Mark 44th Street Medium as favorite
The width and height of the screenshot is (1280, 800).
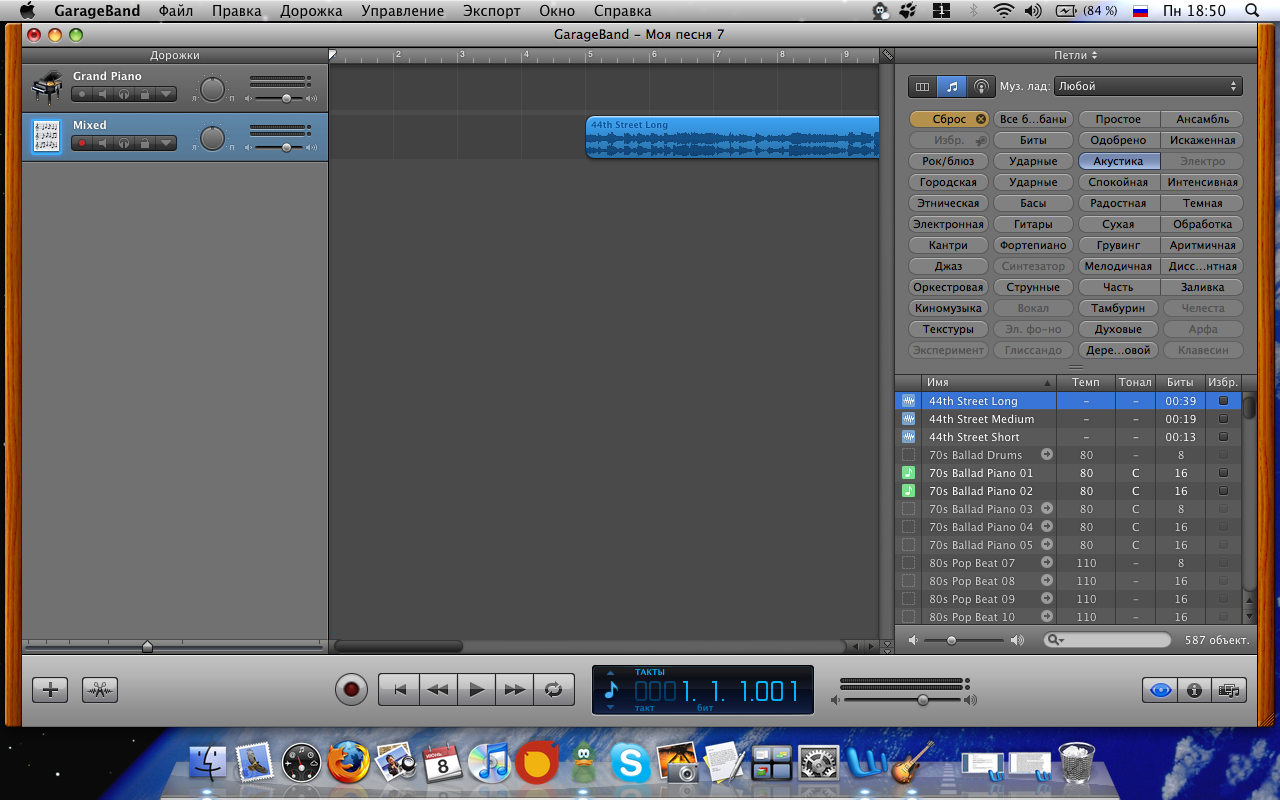point(1222,419)
